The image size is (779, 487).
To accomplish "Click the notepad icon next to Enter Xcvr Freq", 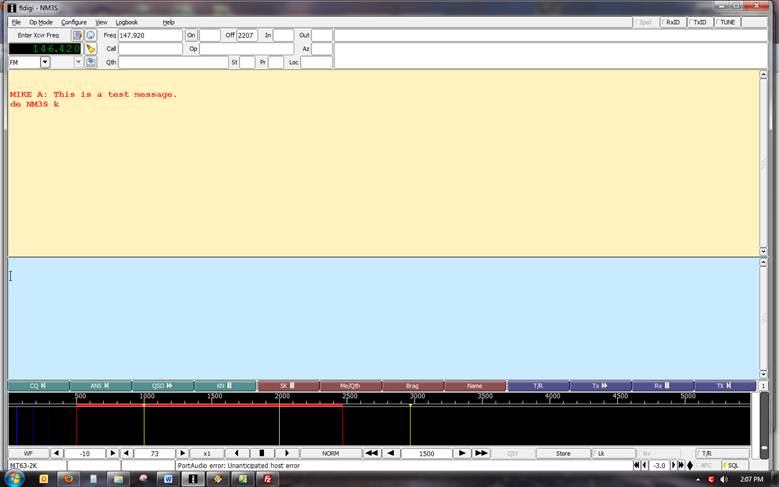I will pos(77,35).
